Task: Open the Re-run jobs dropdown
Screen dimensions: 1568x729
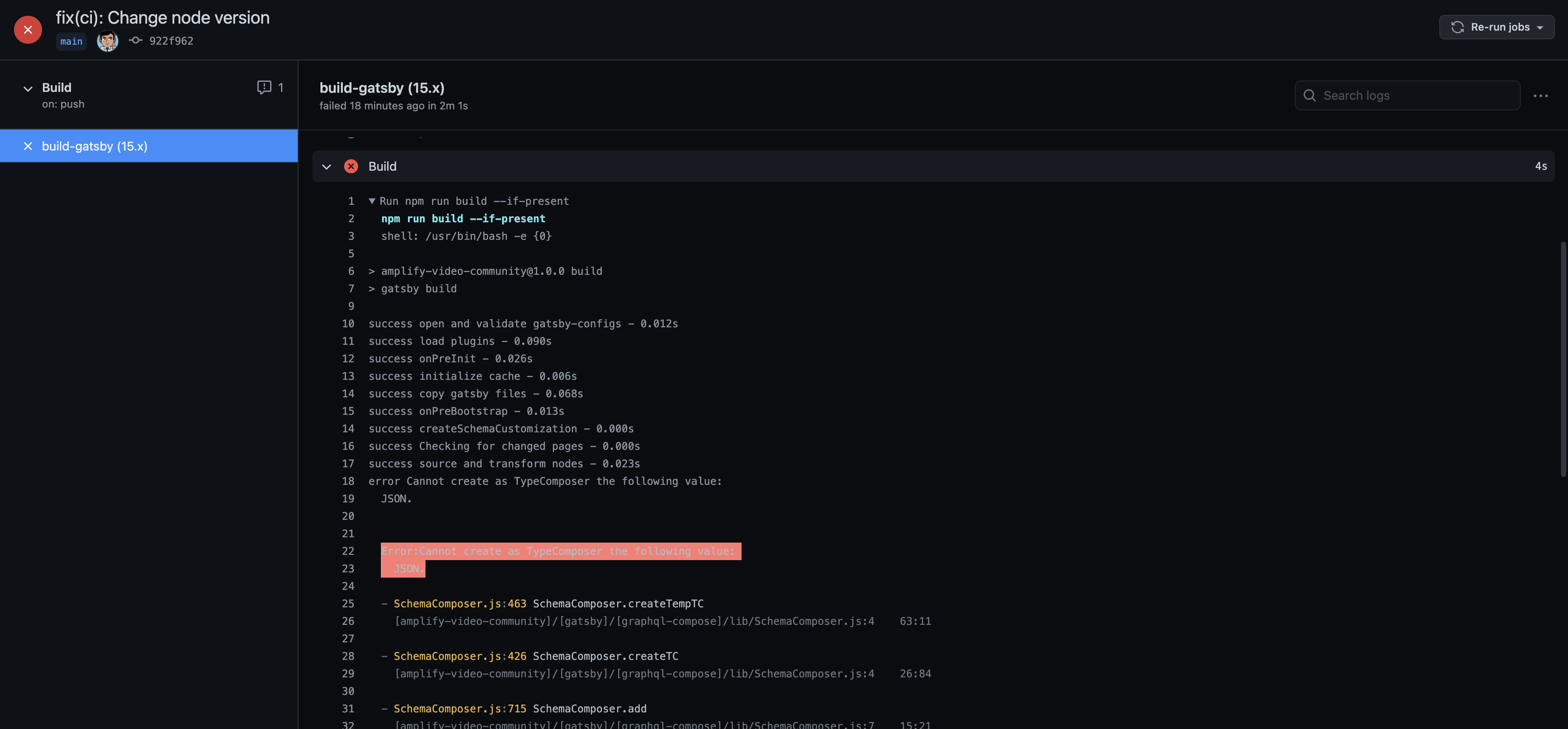Action: point(1496,27)
